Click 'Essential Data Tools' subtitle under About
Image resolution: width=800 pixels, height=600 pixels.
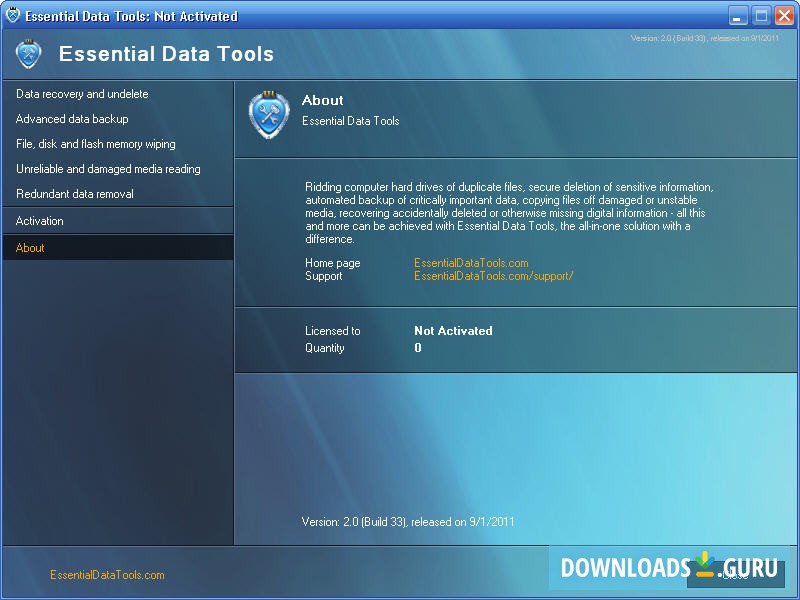pyautogui.click(x=351, y=121)
